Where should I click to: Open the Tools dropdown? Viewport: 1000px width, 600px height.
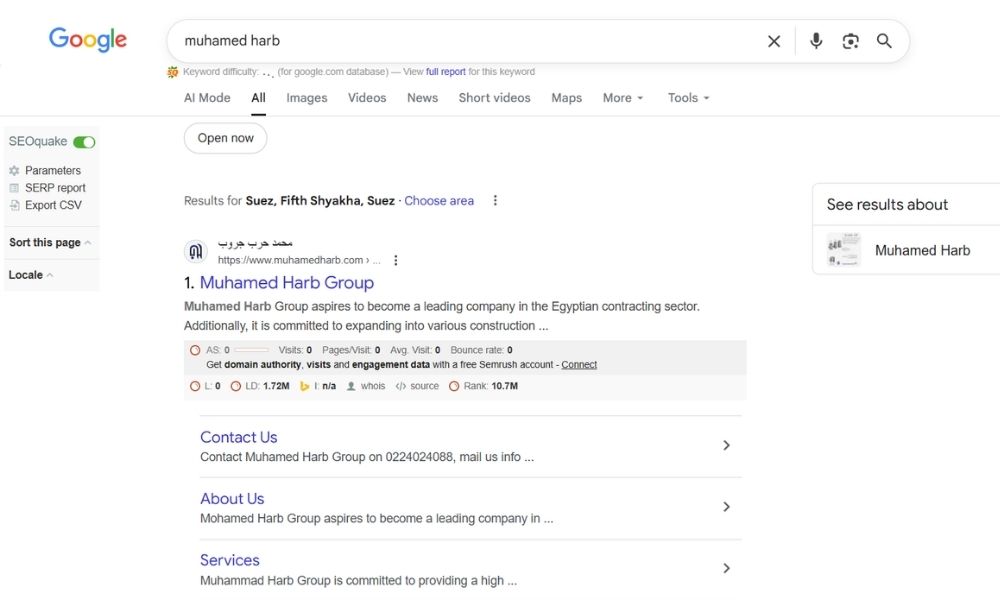pyautogui.click(x=688, y=98)
